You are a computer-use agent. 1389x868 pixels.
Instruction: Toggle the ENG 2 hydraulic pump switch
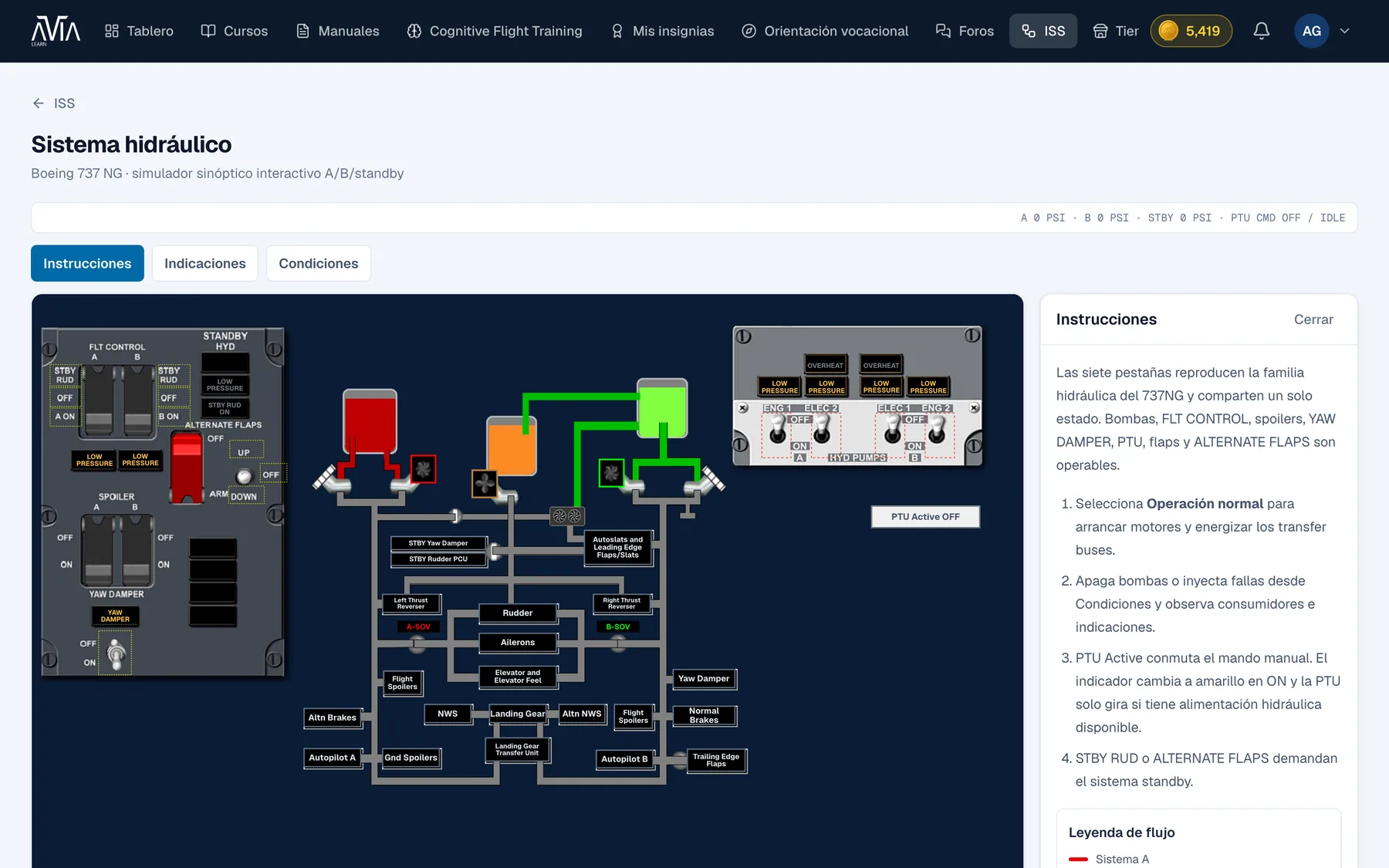(x=937, y=431)
